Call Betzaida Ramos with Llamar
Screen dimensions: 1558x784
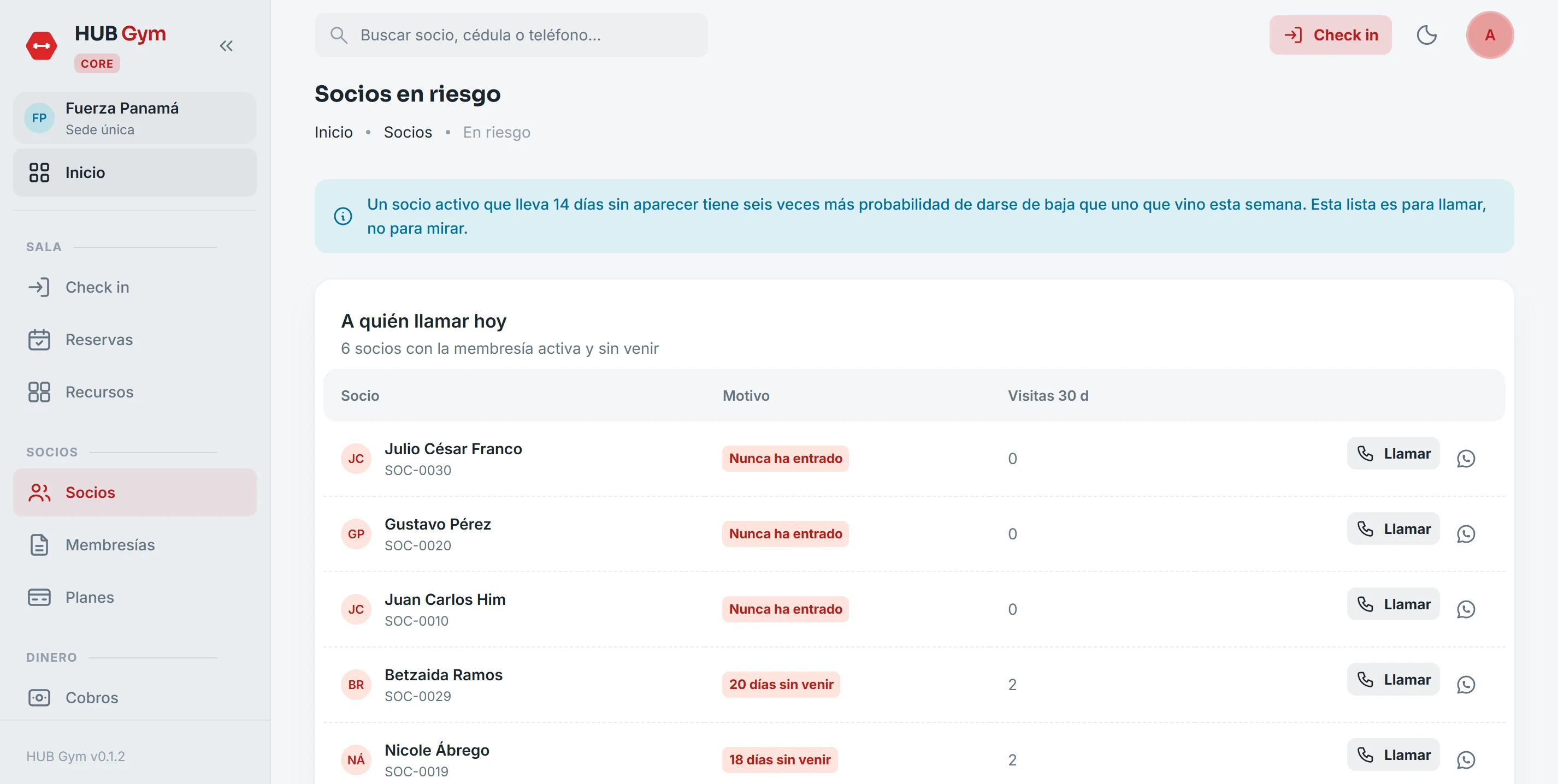coord(1393,679)
